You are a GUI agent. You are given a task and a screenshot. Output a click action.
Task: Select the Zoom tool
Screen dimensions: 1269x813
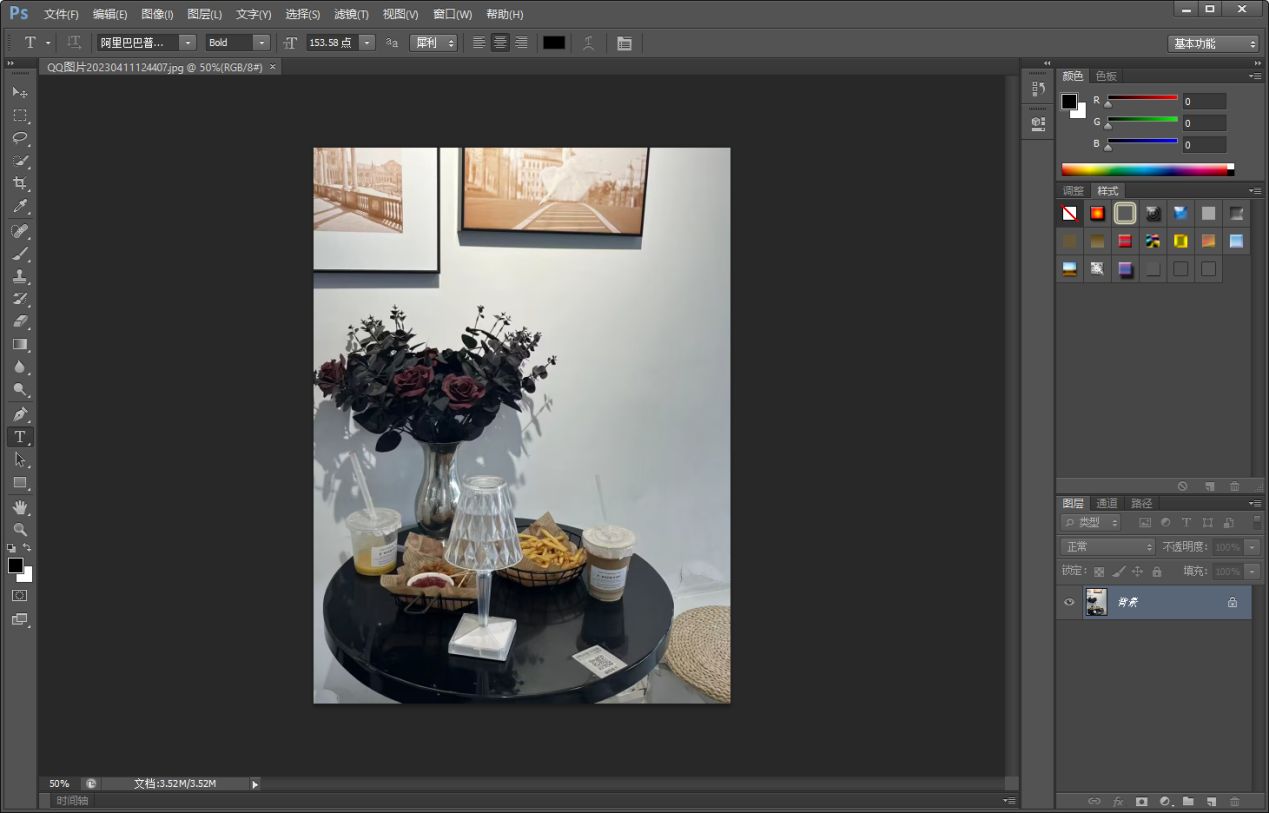19,529
